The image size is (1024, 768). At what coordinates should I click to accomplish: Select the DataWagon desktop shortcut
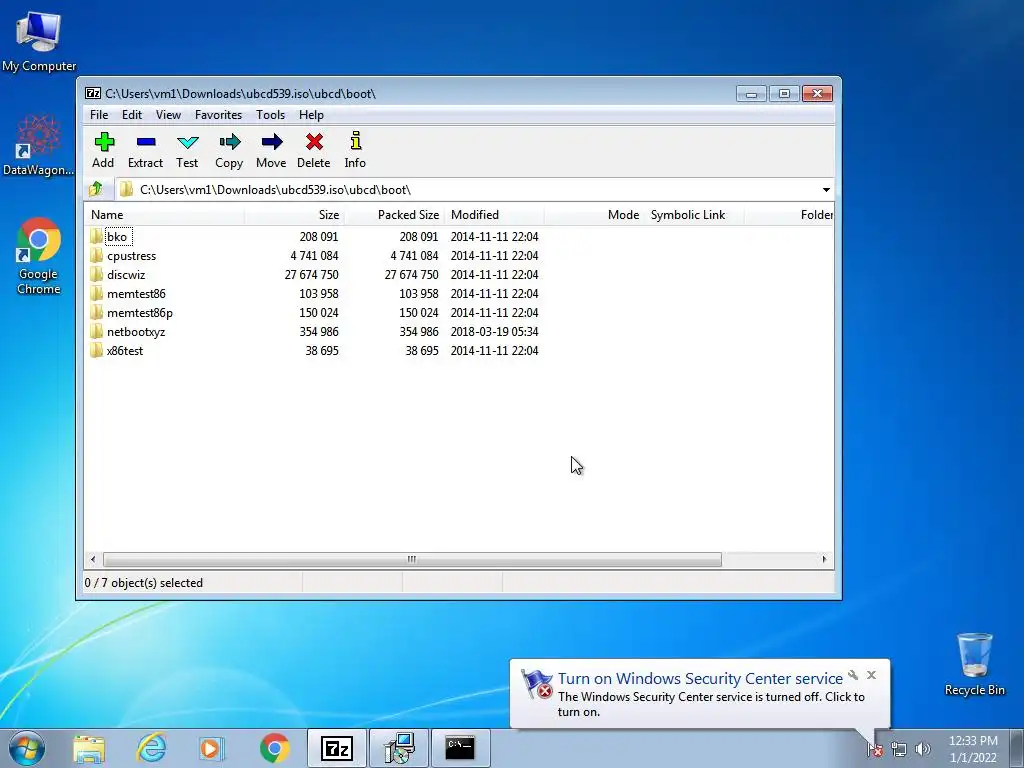click(39, 145)
